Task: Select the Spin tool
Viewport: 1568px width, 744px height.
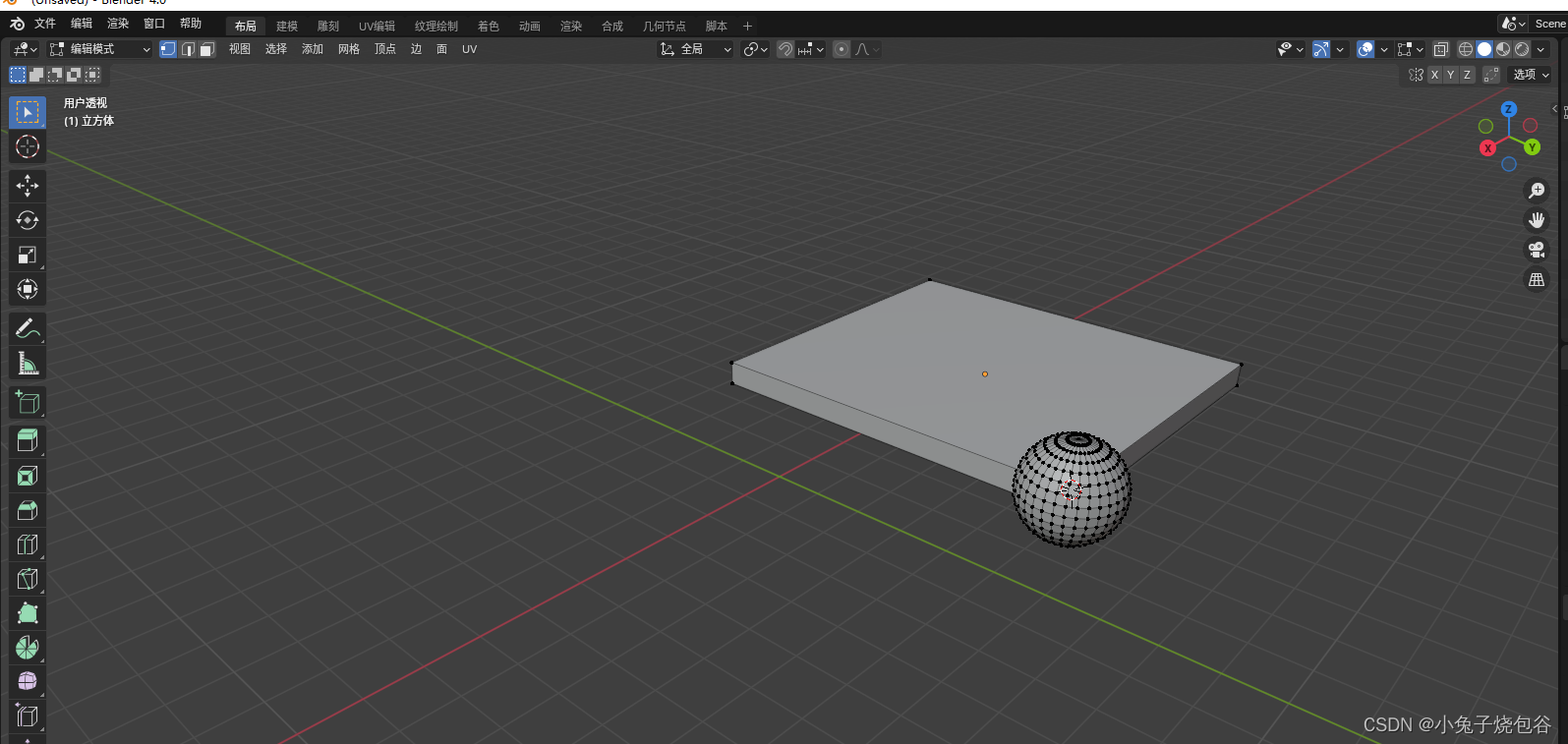Action: coord(28,648)
